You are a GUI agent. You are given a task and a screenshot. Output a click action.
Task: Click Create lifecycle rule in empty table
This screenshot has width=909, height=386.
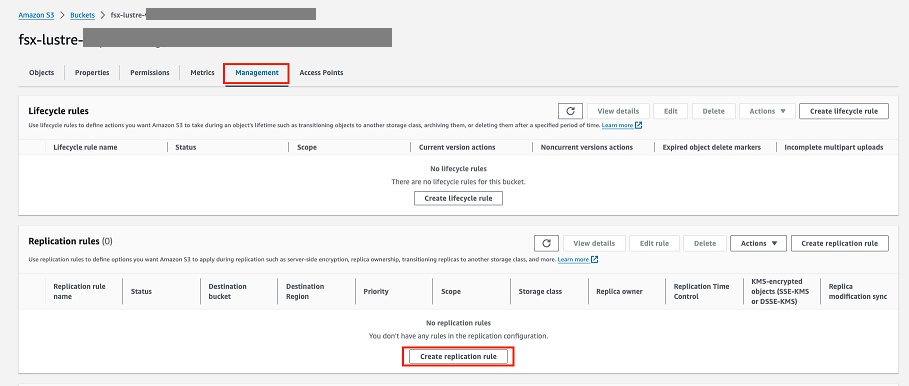[458, 198]
